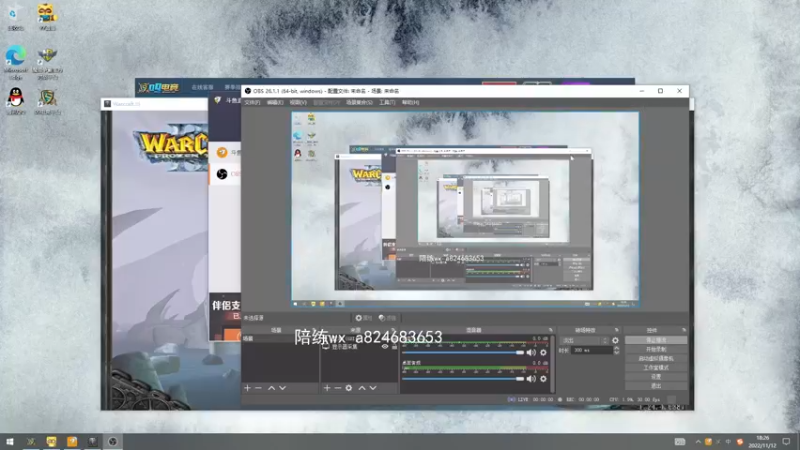This screenshot has width=800, height=450.
Task: Open the orange app icon in taskbar
Action: (71, 441)
